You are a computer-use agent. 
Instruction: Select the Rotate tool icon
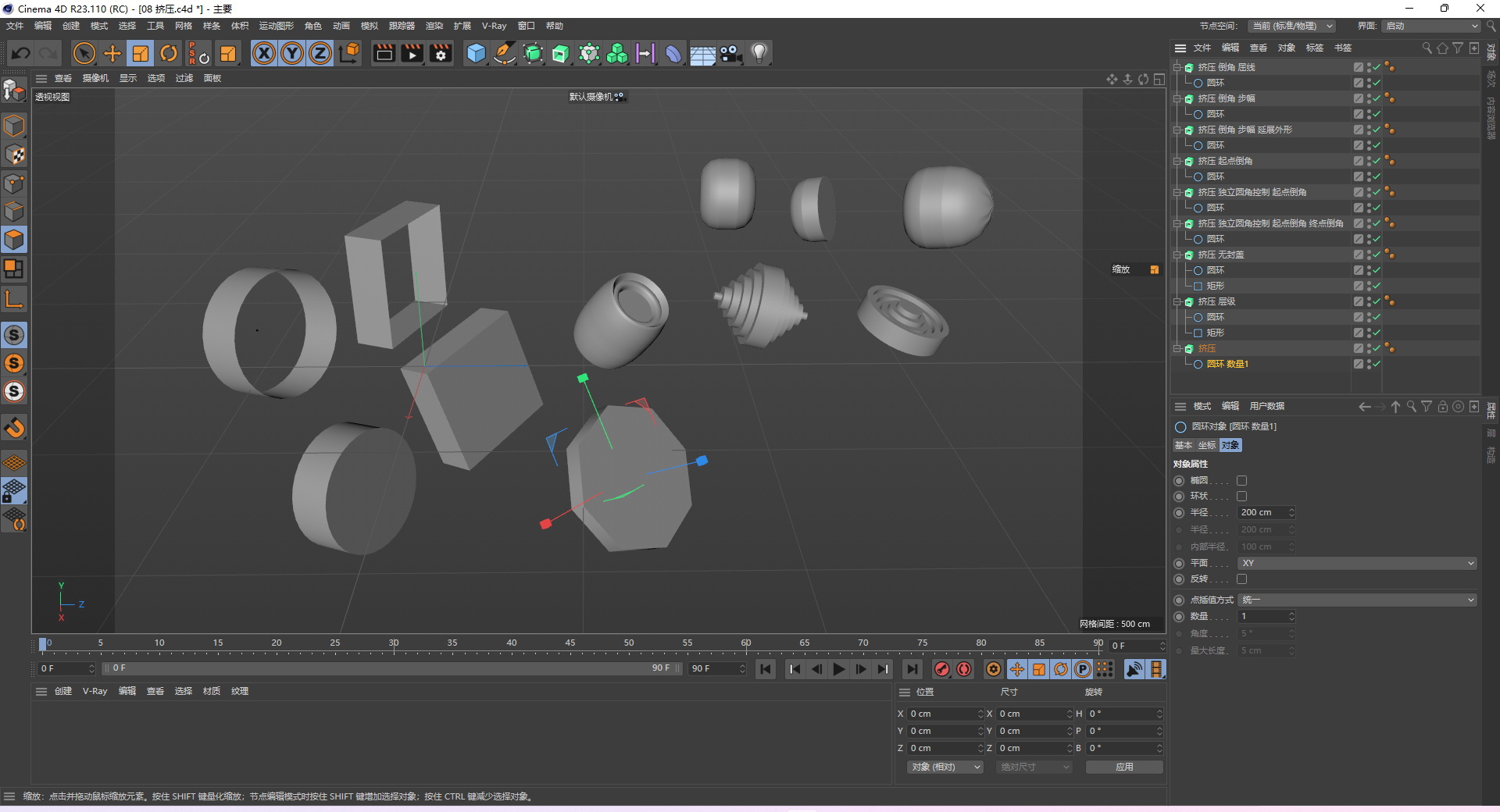pyautogui.click(x=169, y=53)
